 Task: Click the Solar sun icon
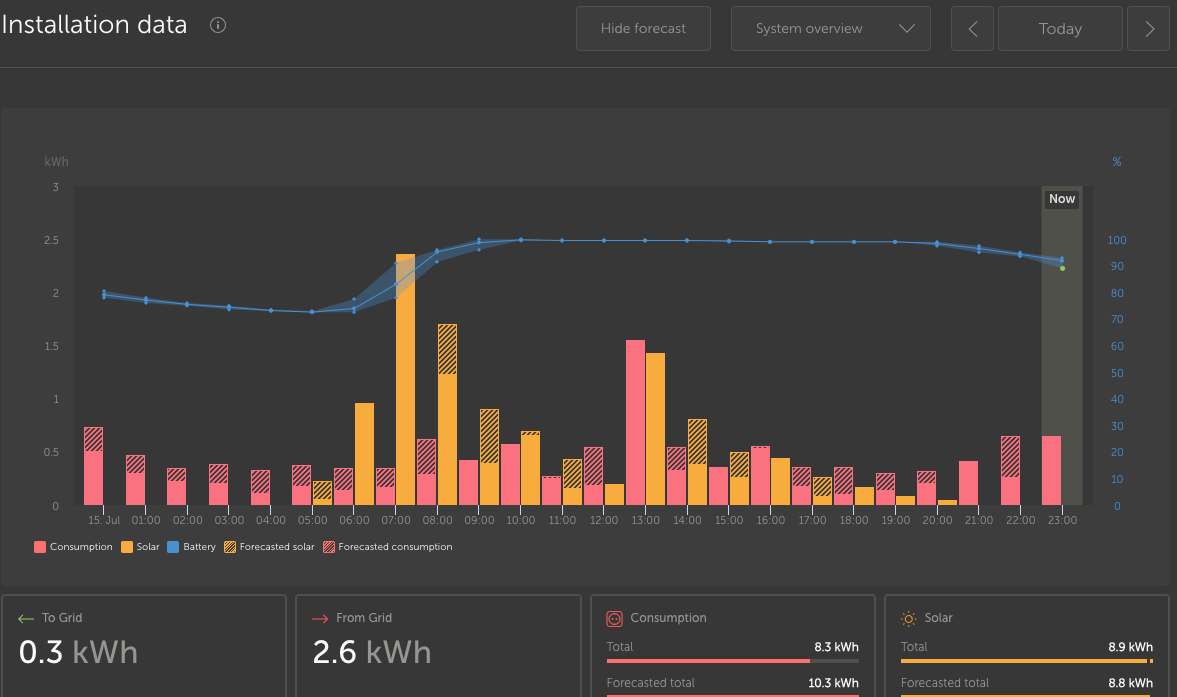coord(909,619)
